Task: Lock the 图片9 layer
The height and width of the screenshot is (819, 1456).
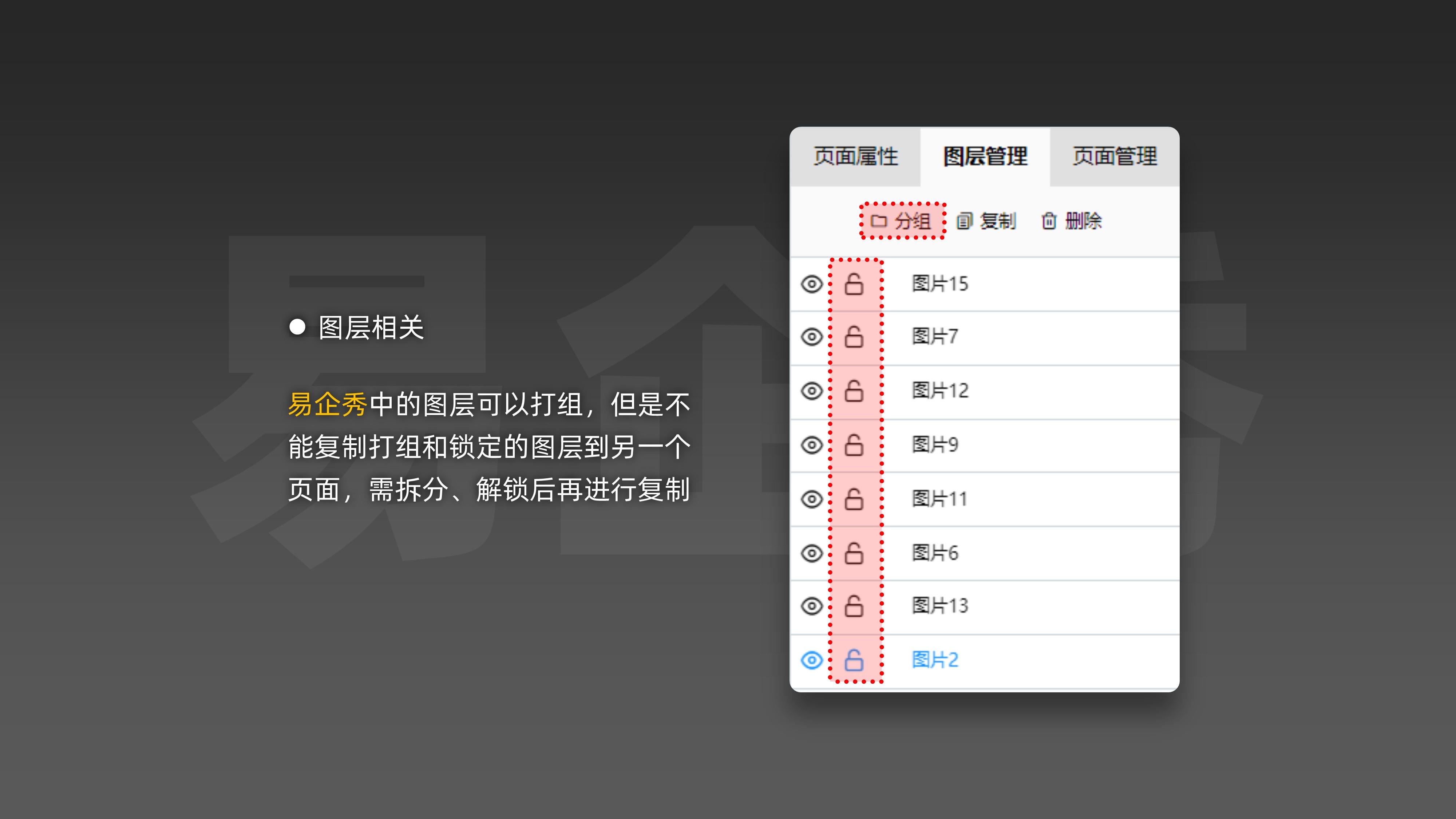Action: tap(854, 445)
